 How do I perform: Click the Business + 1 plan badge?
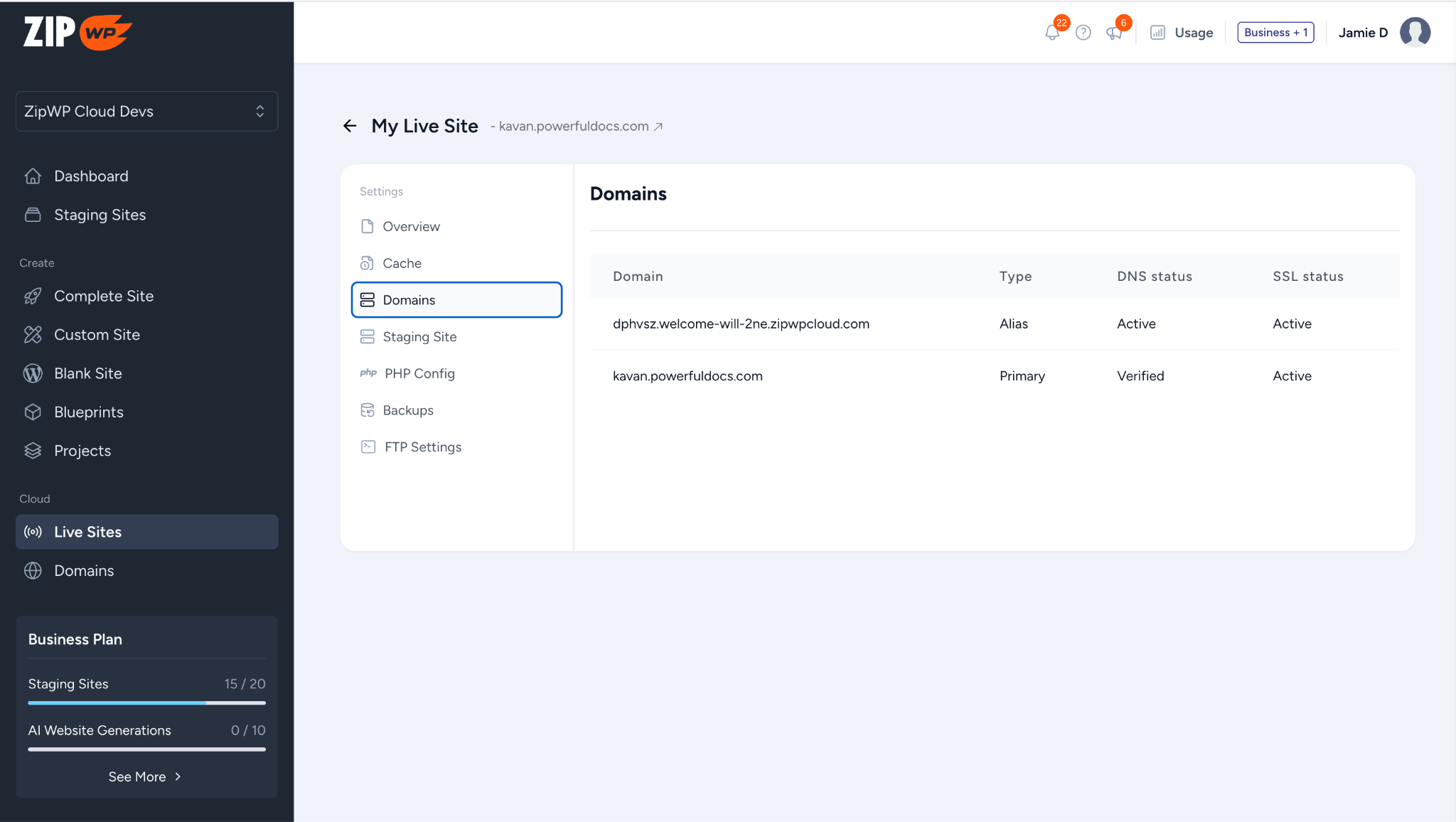coord(1275,33)
